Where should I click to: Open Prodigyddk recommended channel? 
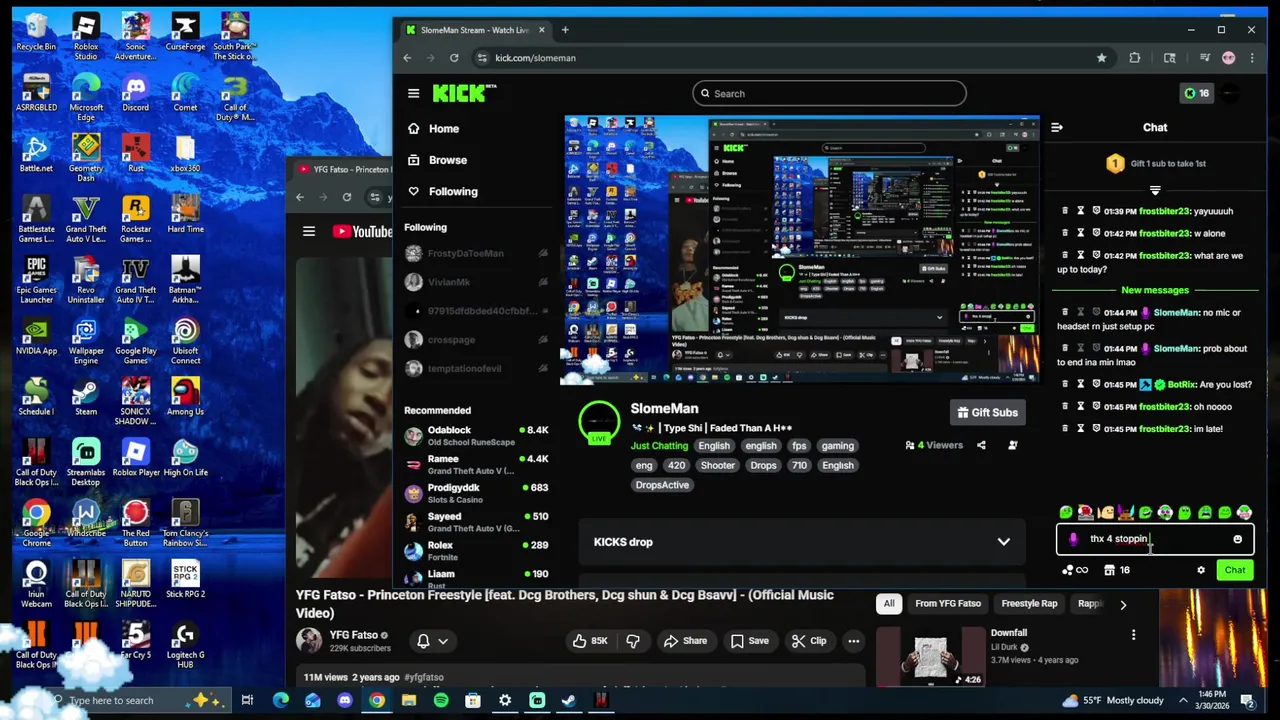click(x=476, y=493)
